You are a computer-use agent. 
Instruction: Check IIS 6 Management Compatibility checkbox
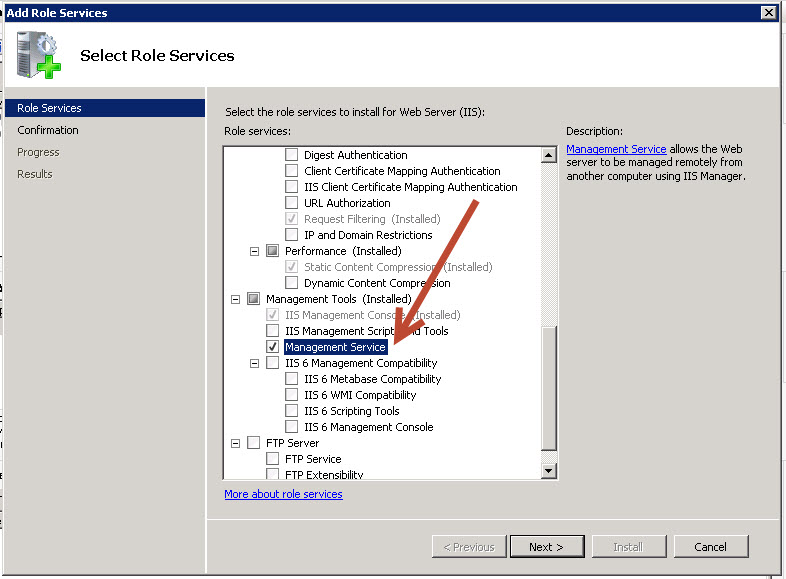pyautogui.click(x=272, y=363)
